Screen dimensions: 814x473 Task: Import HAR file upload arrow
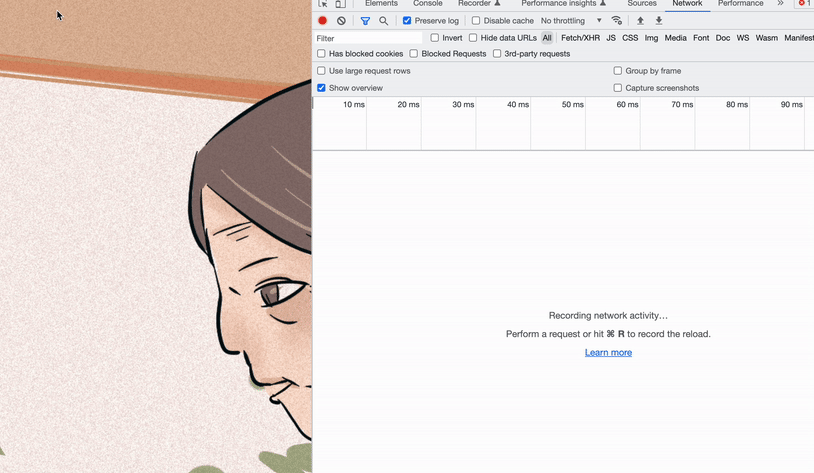[640, 21]
